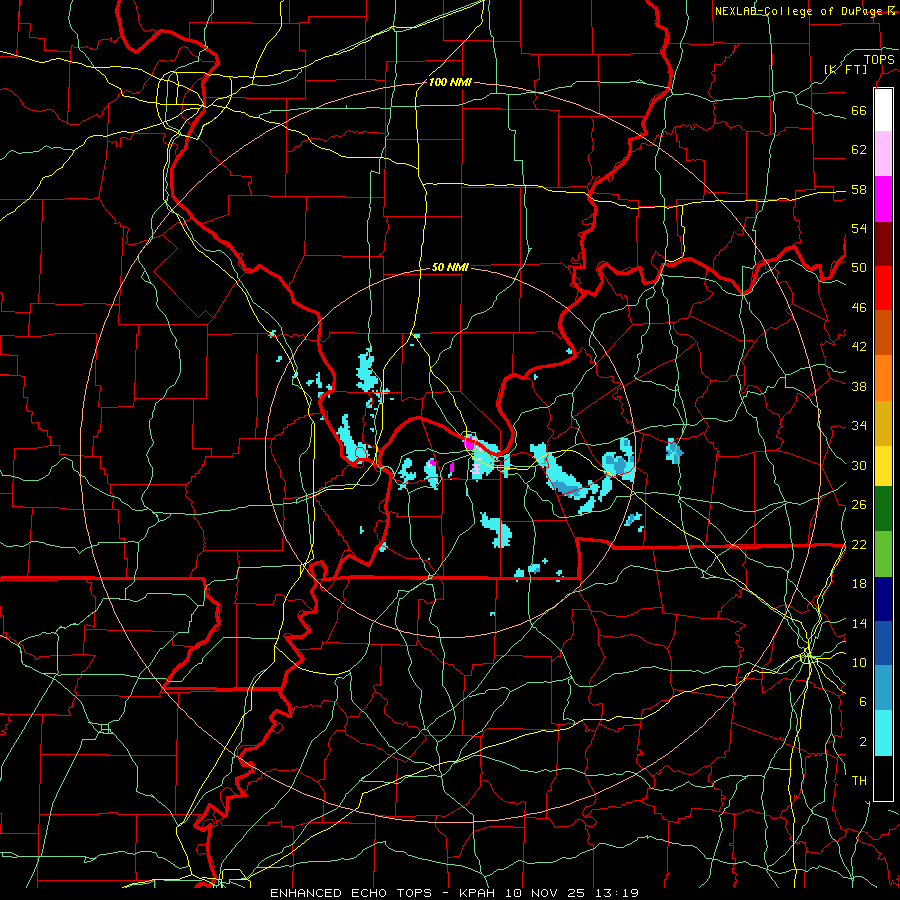Click the 'NEXLAB-College of DuPage' credit text
900x900 pixels.
point(799,11)
